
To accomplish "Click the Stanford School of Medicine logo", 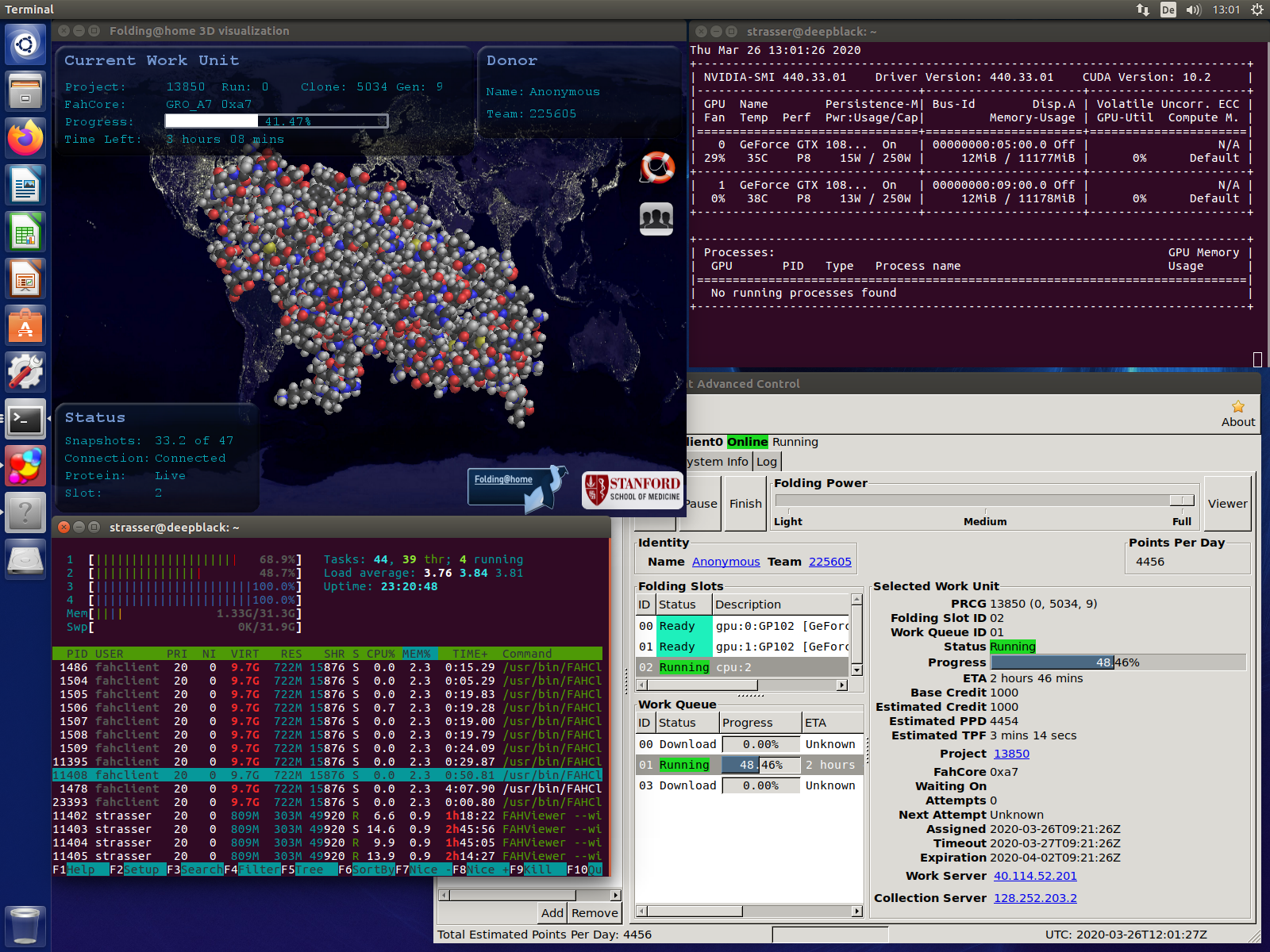I will coord(633,490).
